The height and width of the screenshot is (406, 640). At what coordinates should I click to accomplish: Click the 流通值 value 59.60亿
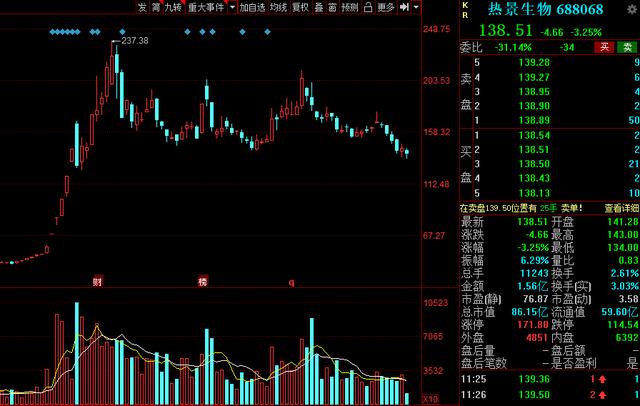point(620,312)
